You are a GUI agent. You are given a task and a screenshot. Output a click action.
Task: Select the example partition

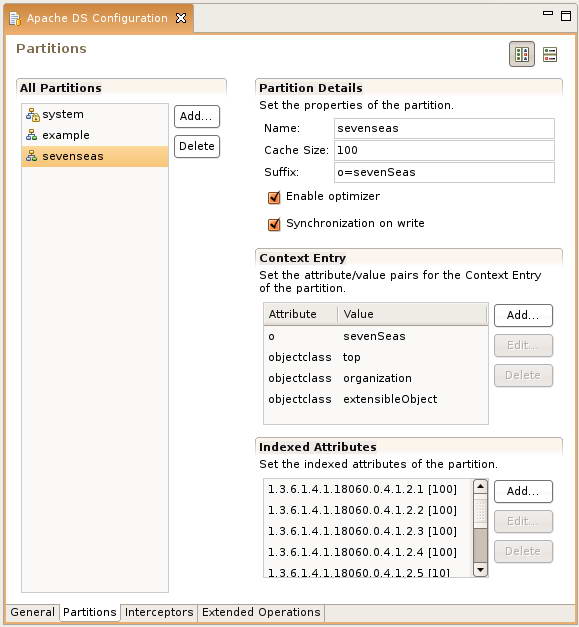(95, 135)
